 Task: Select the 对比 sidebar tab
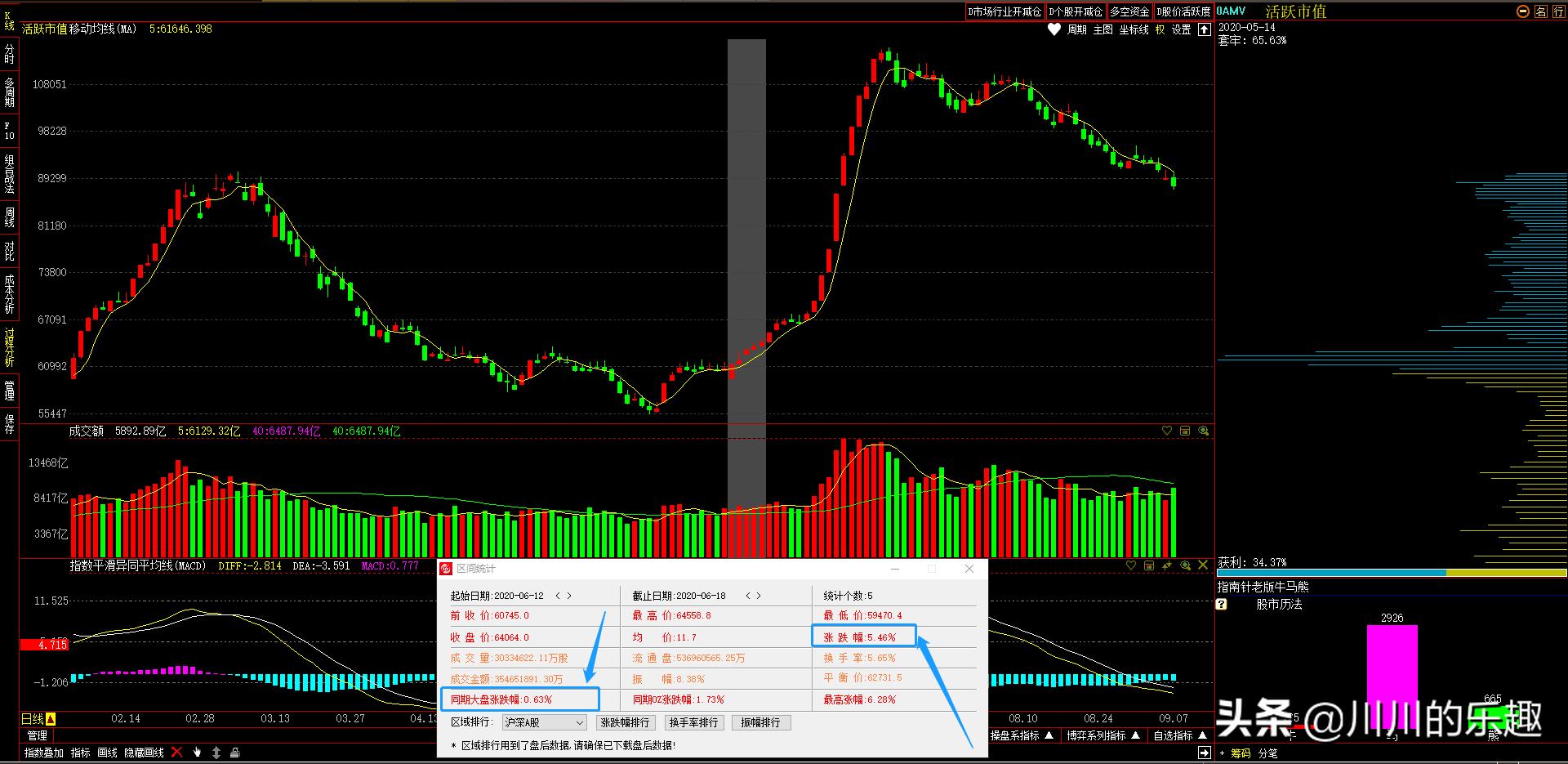(9, 251)
